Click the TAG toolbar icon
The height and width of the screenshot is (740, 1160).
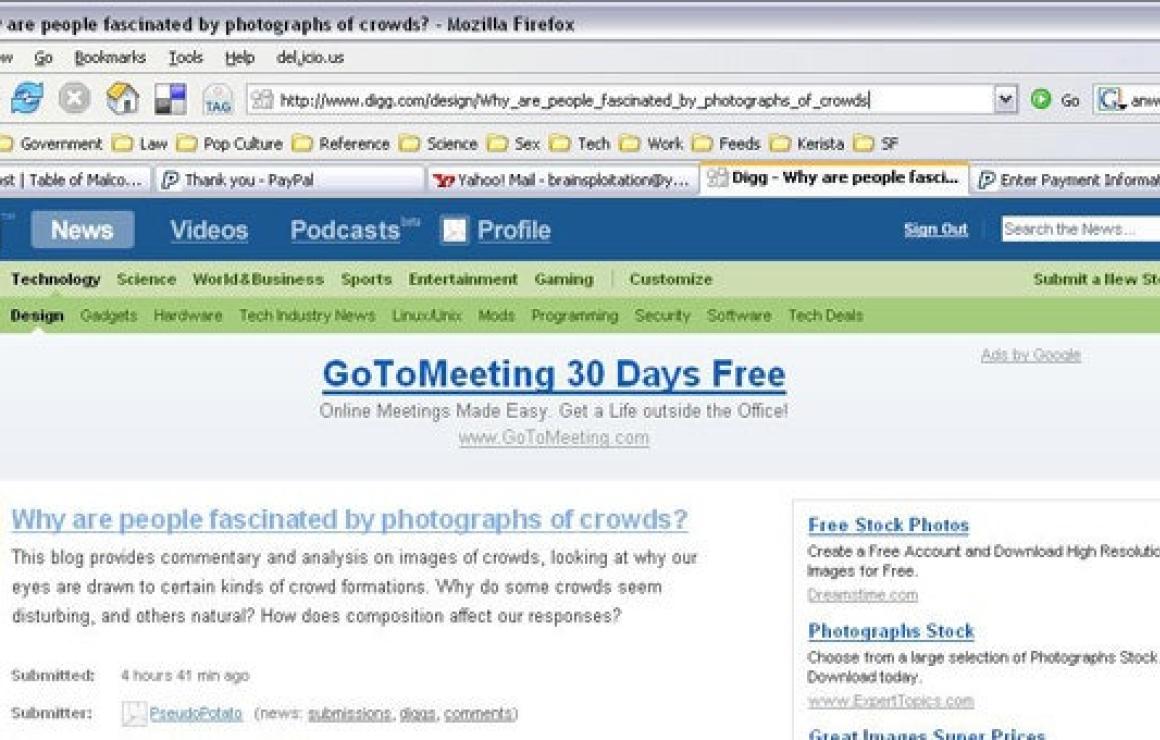point(218,98)
